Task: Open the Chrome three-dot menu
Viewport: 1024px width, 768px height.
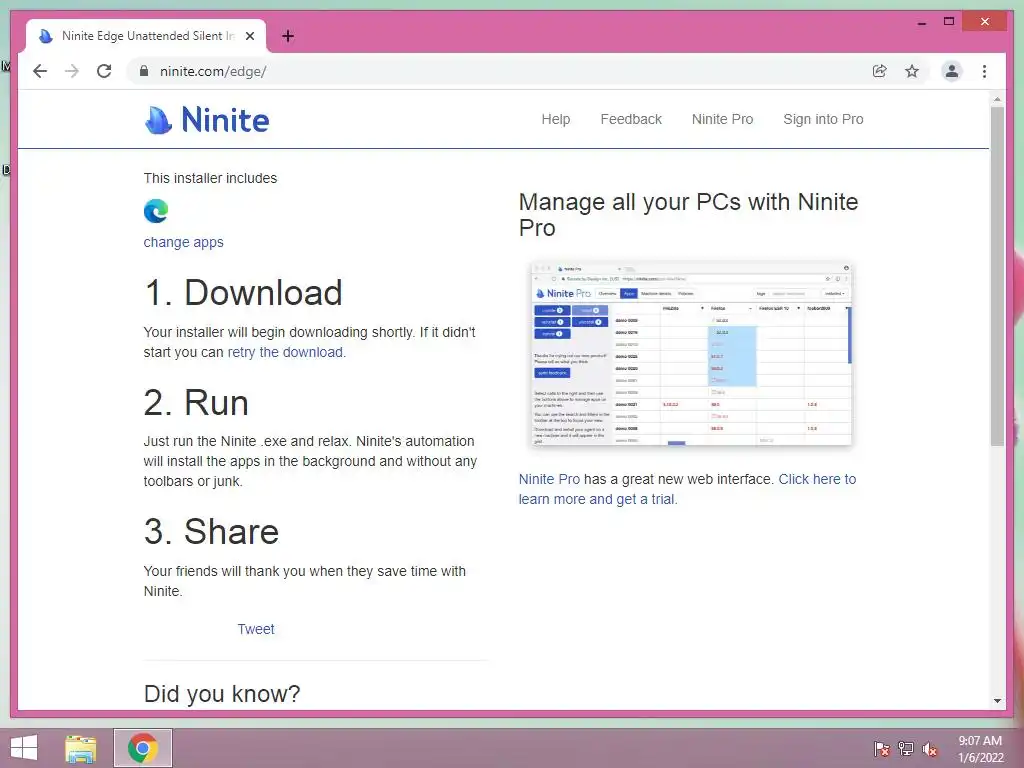Action: 984,71
